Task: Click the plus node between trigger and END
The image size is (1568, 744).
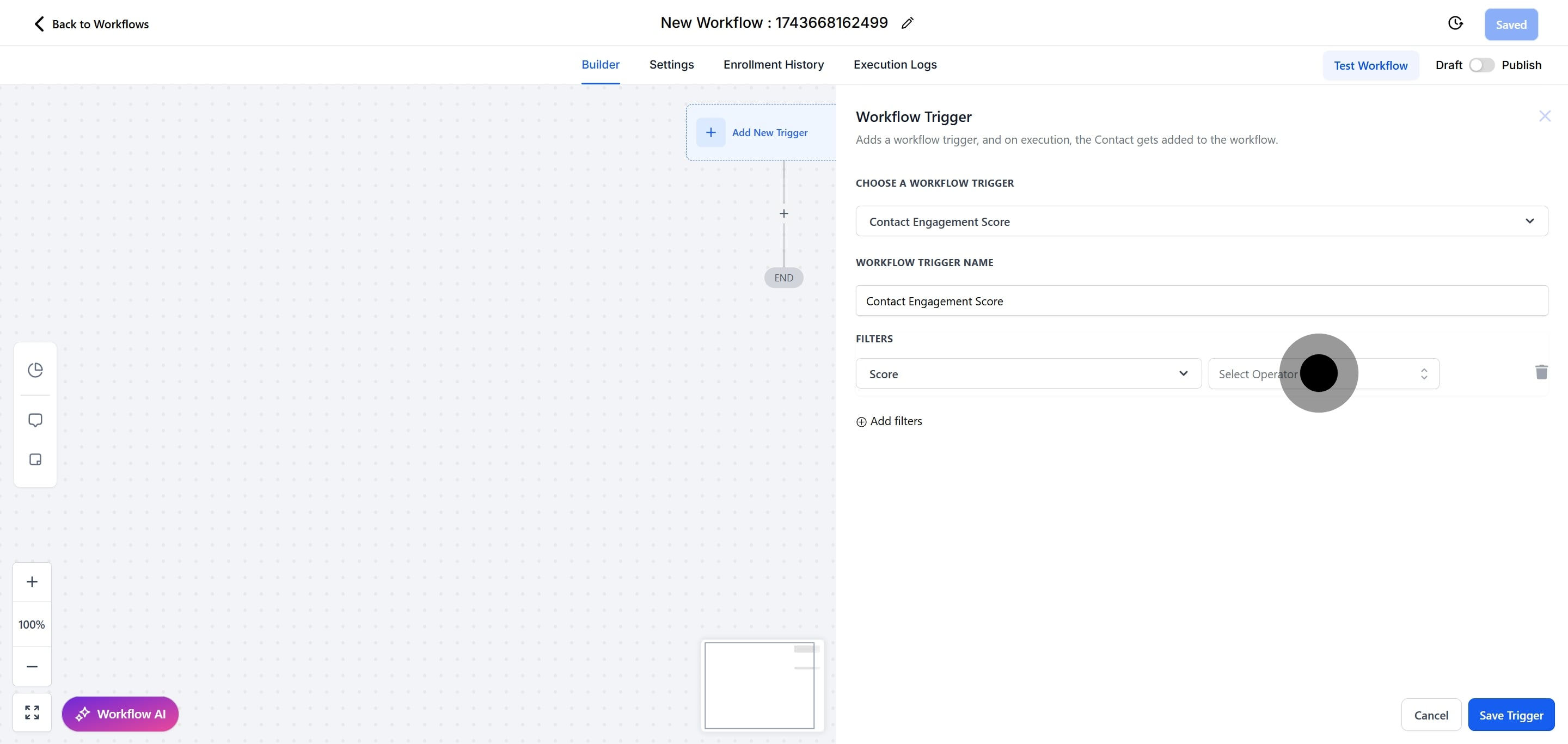Action: click(x=783, y=213)
